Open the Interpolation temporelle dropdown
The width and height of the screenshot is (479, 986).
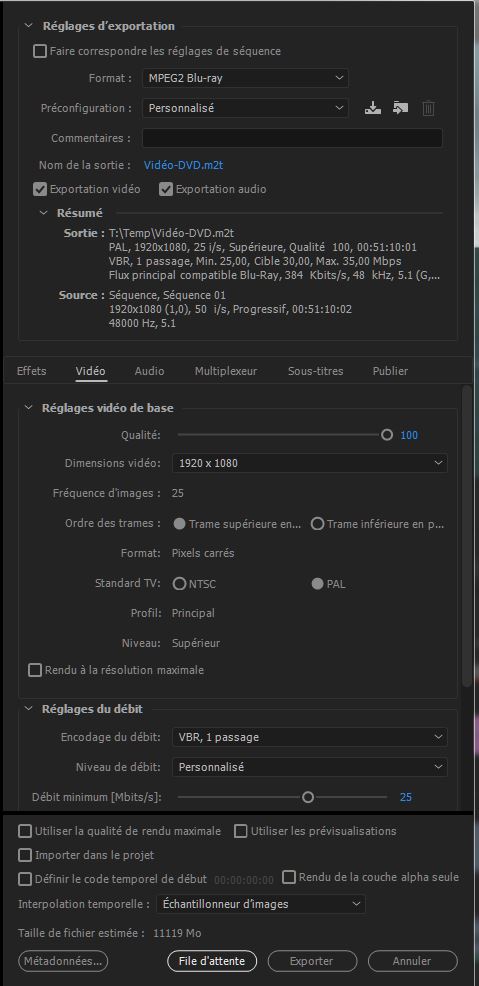point(260,904)
